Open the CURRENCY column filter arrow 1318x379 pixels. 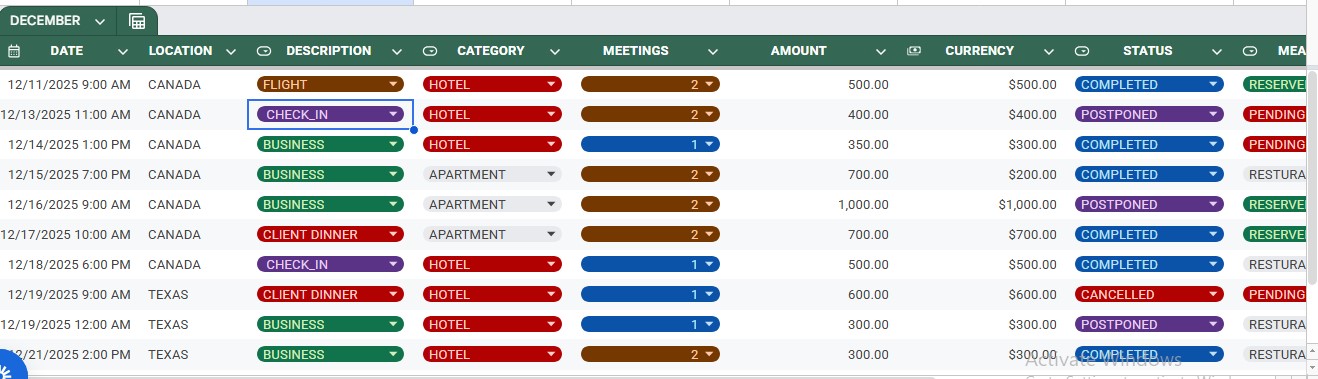point(1049,51)
